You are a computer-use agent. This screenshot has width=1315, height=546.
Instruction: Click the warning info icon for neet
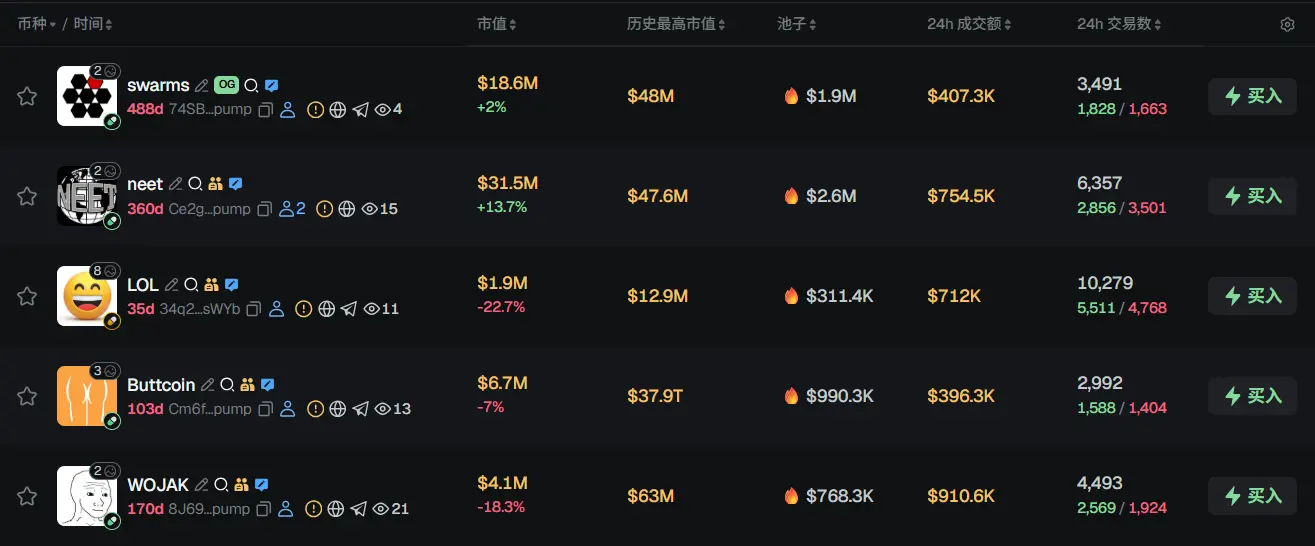324,209
